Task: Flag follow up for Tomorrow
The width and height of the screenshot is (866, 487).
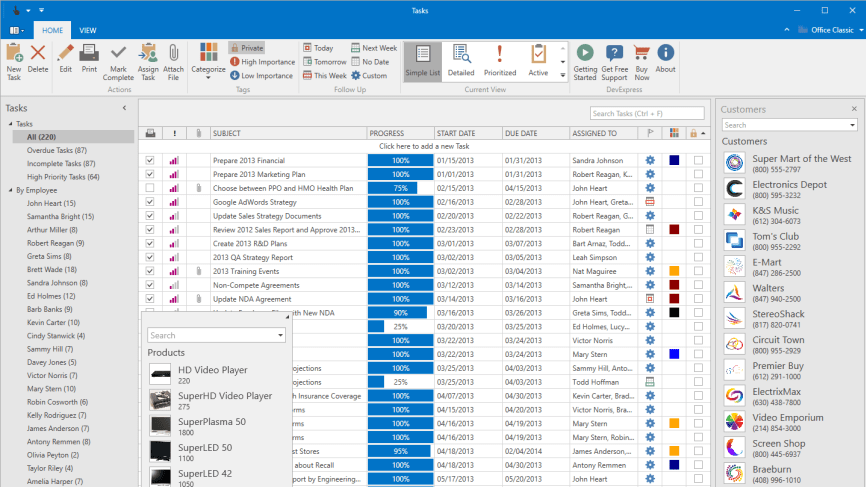Action: pyautogui.click(x=325, y=62)
